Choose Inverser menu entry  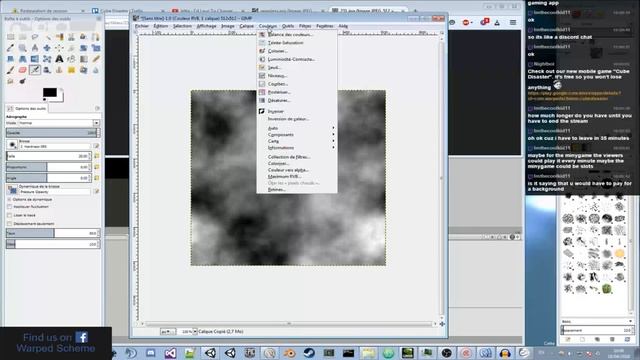click(x=297, y=111)
